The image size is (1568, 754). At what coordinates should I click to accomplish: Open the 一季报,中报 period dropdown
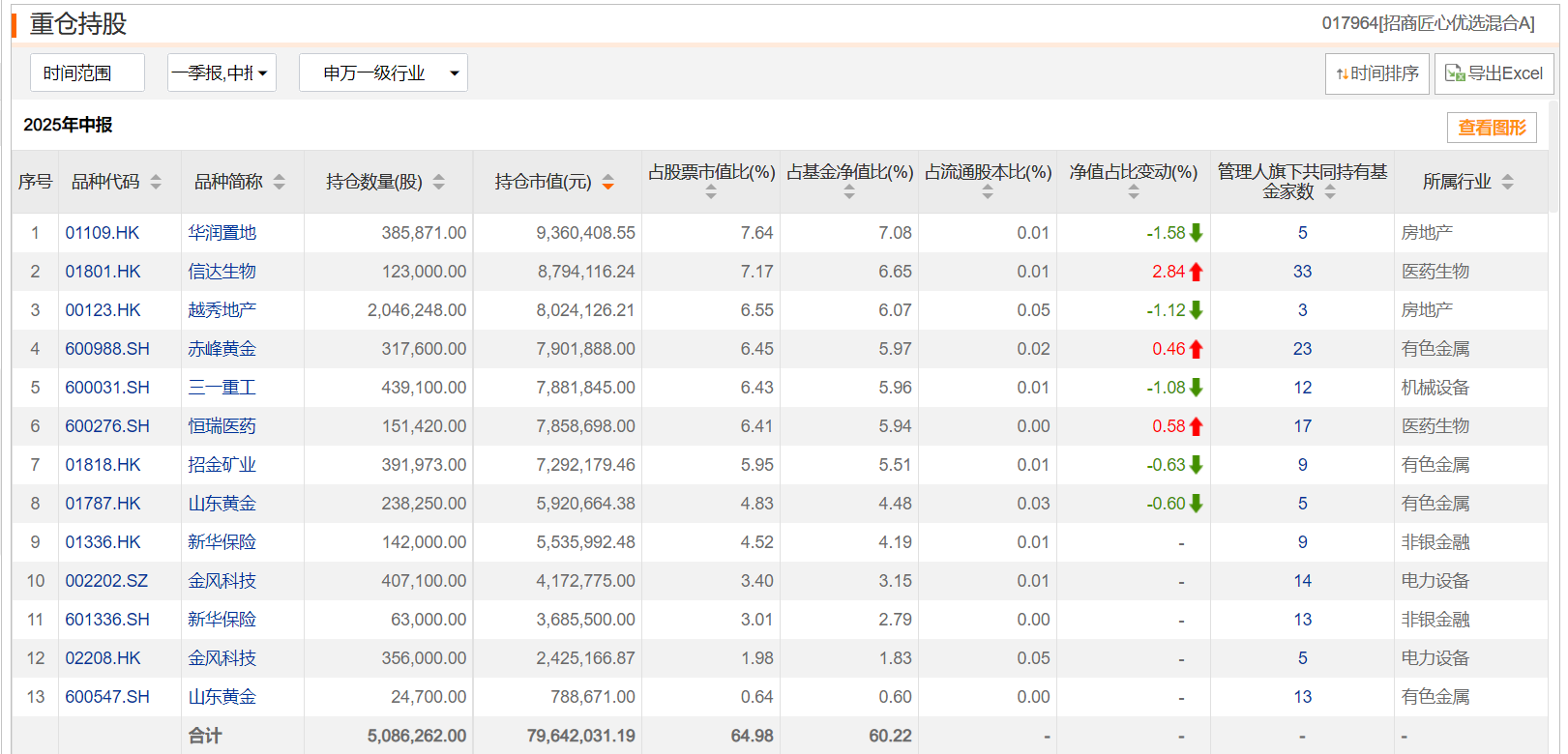click(x=222, y=72)
